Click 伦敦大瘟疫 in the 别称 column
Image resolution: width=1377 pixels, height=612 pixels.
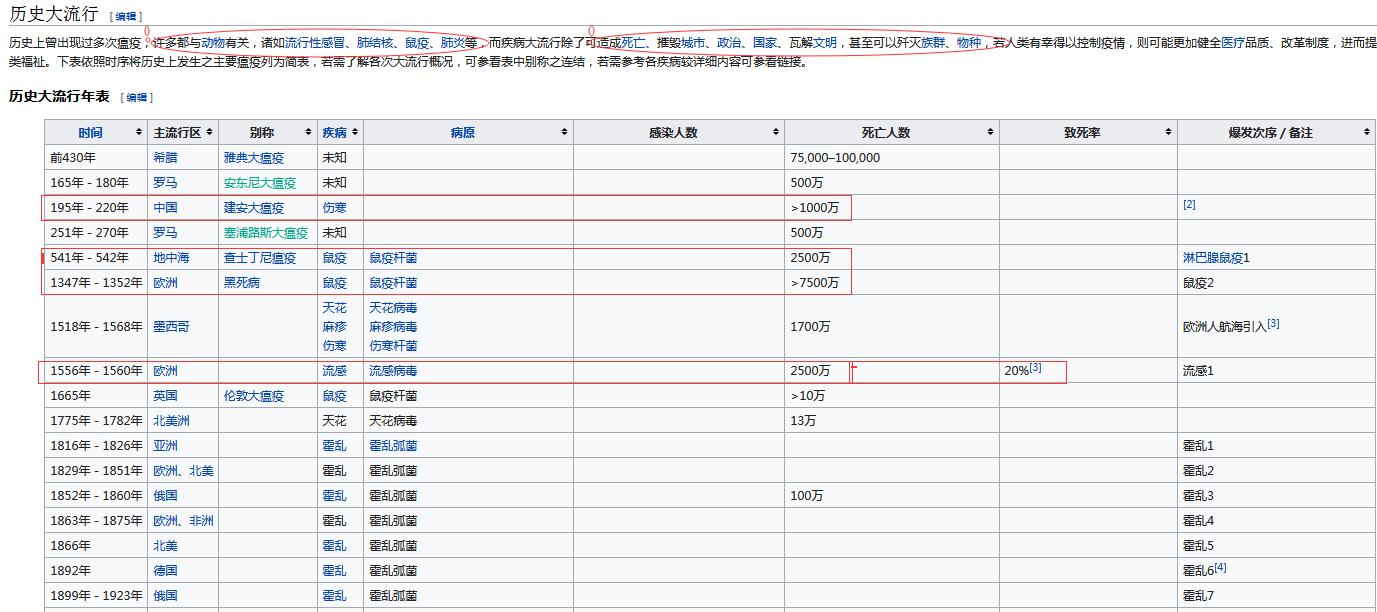[x=254, y=396]
